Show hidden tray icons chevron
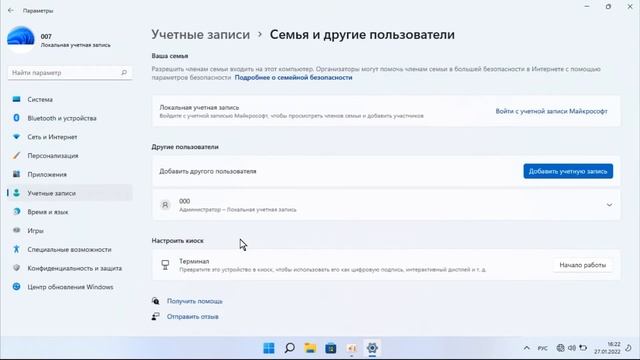The height and width of the screenshot is (360, 640). click(527, 348)
